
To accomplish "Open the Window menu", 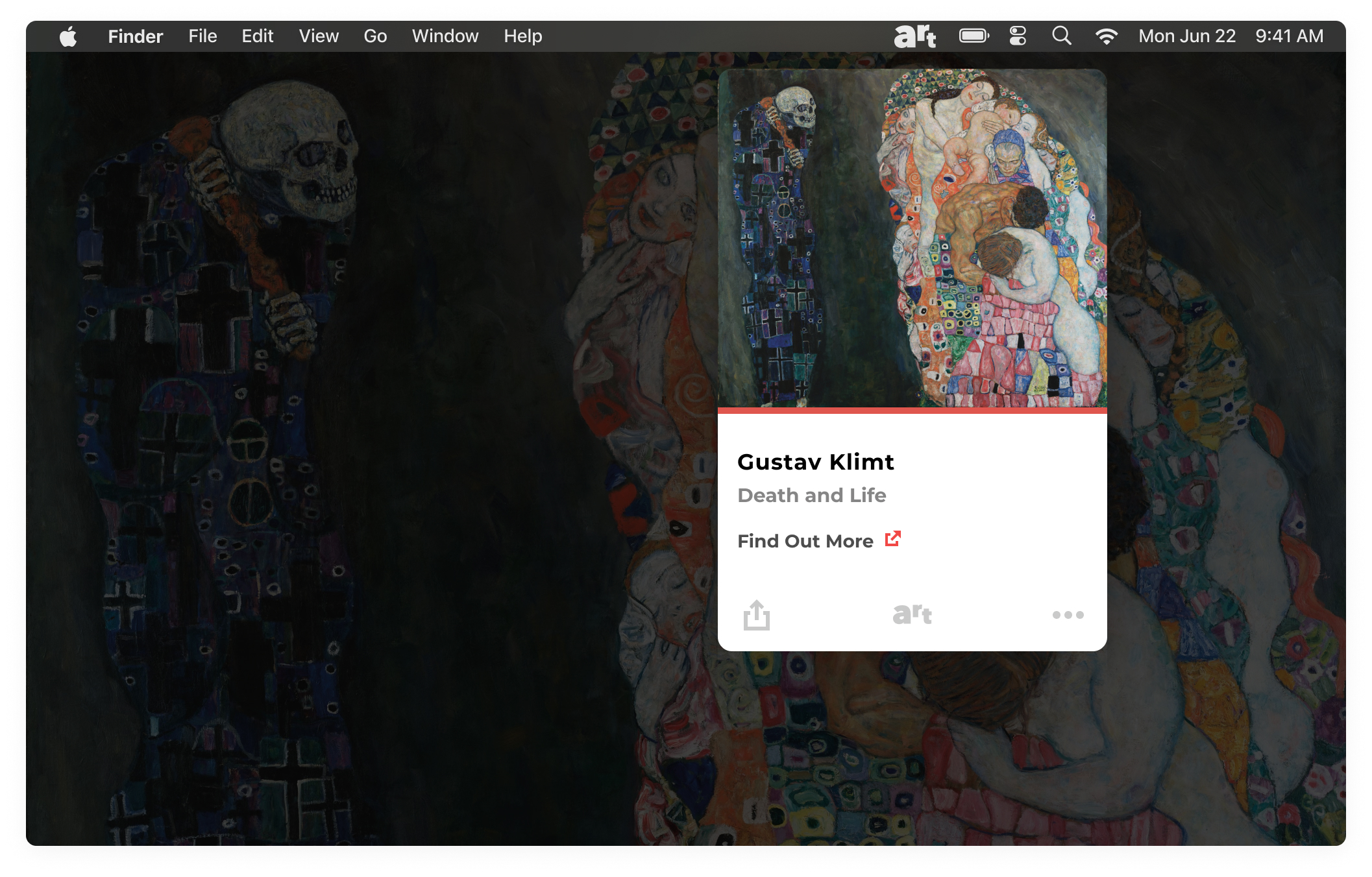I will tap(445, 36).
